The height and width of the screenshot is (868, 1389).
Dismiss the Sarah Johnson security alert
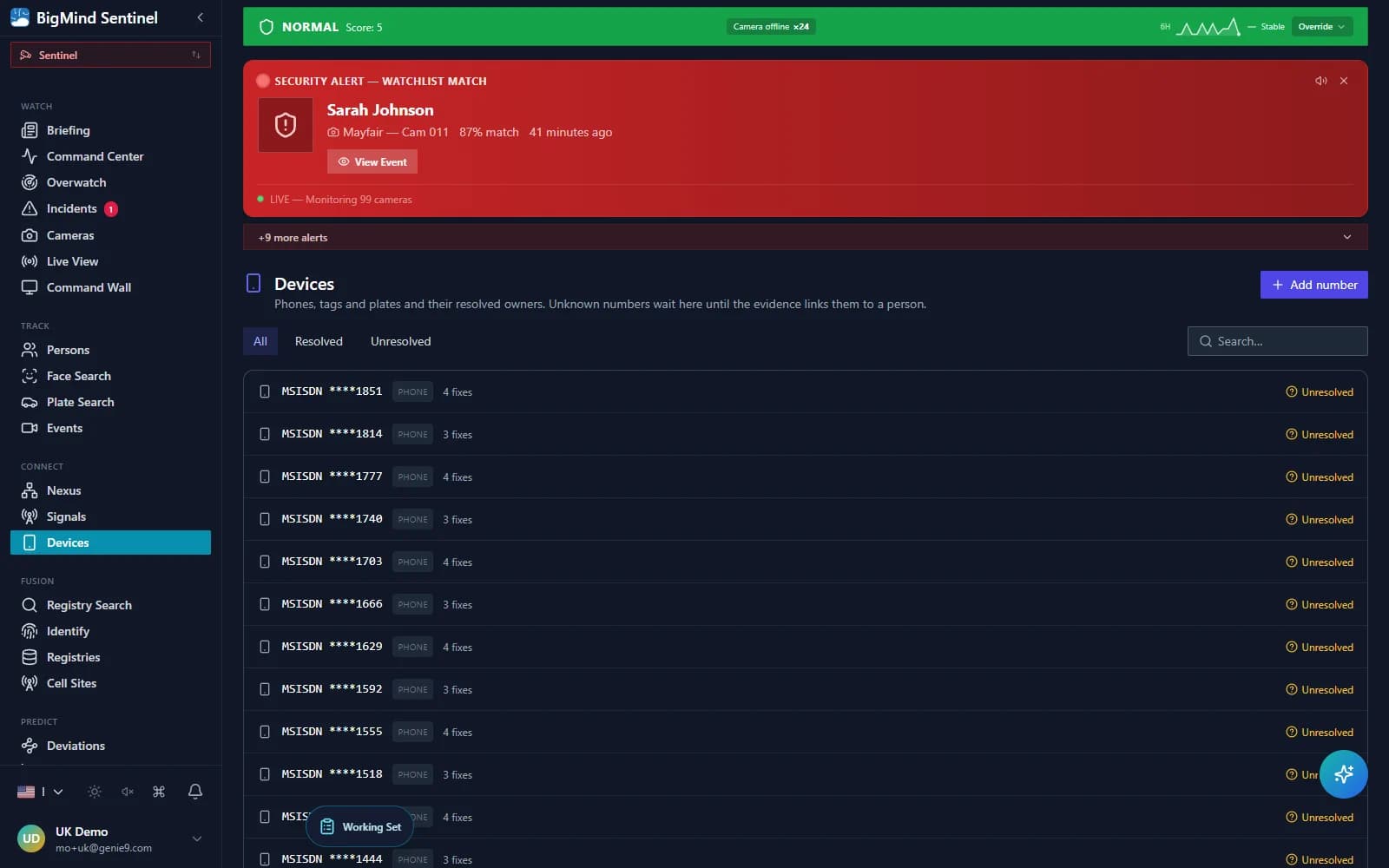point(1344,81)
